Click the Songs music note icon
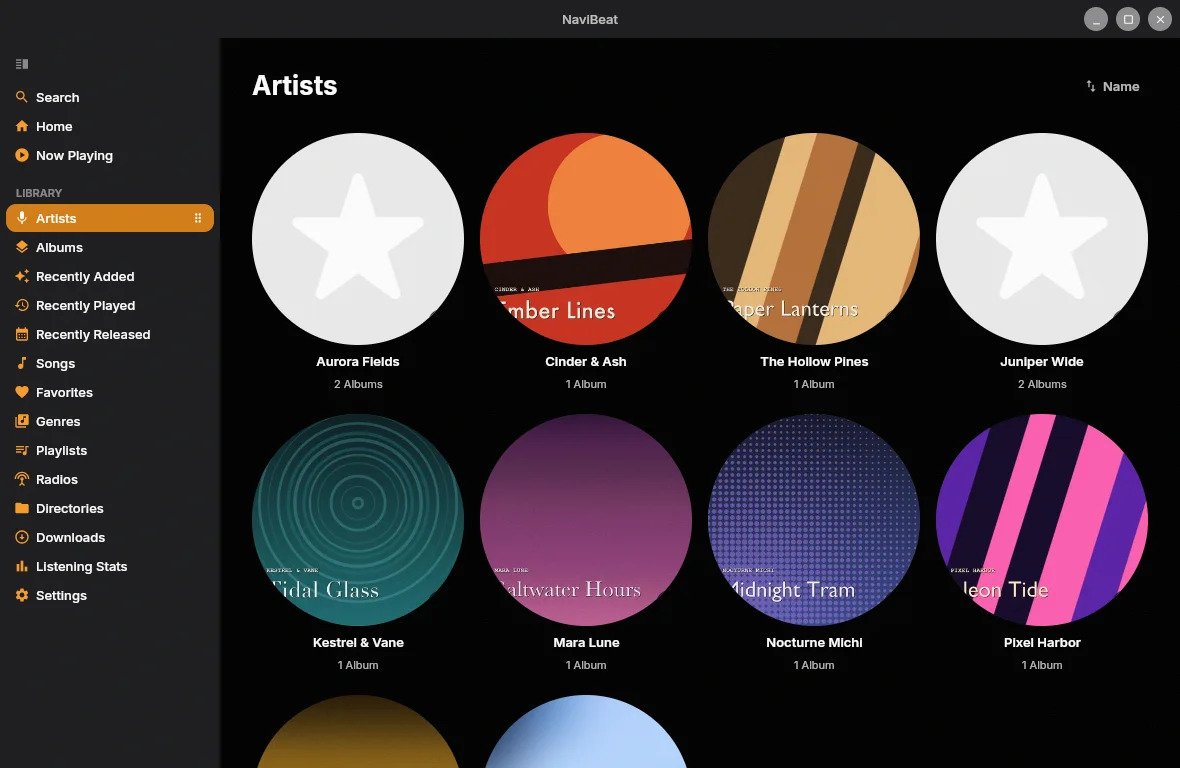The width and height of the screenshot is (1180, 768). [x=22, y=363]
